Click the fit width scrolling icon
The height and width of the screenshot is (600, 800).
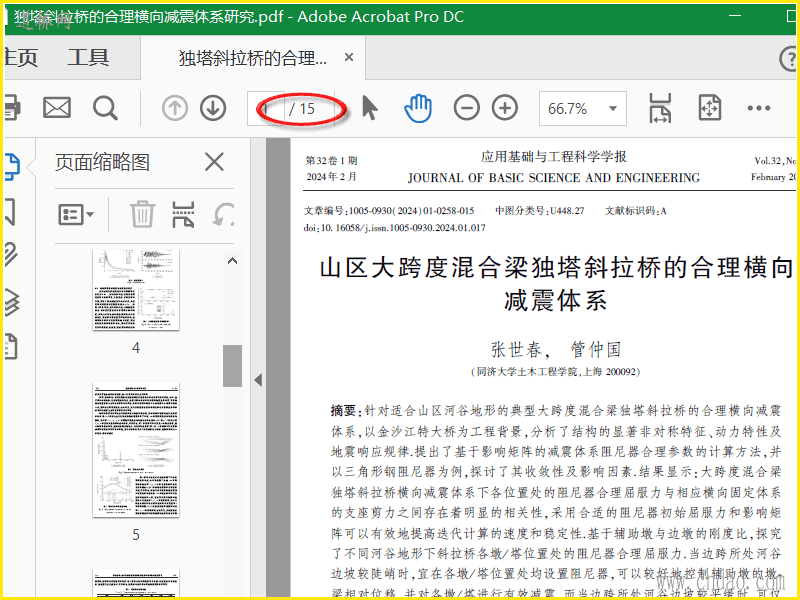(660, 108)
